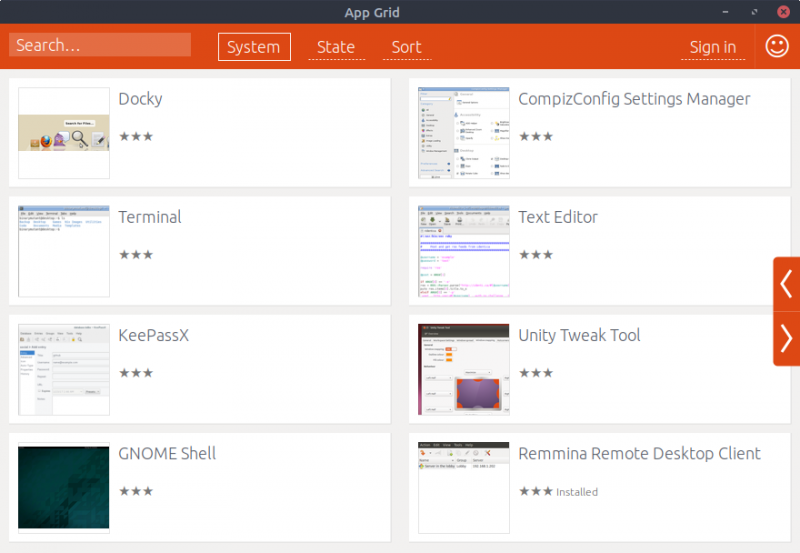Open the Remmina Remote Desktop Client thumbnail

tap(464, 487)
